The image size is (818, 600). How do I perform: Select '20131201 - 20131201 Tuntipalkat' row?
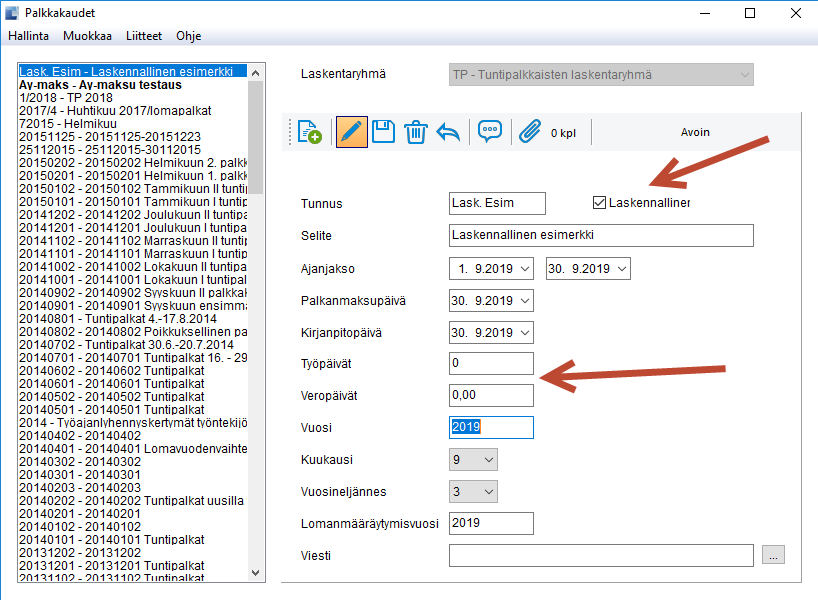point(133,566)
